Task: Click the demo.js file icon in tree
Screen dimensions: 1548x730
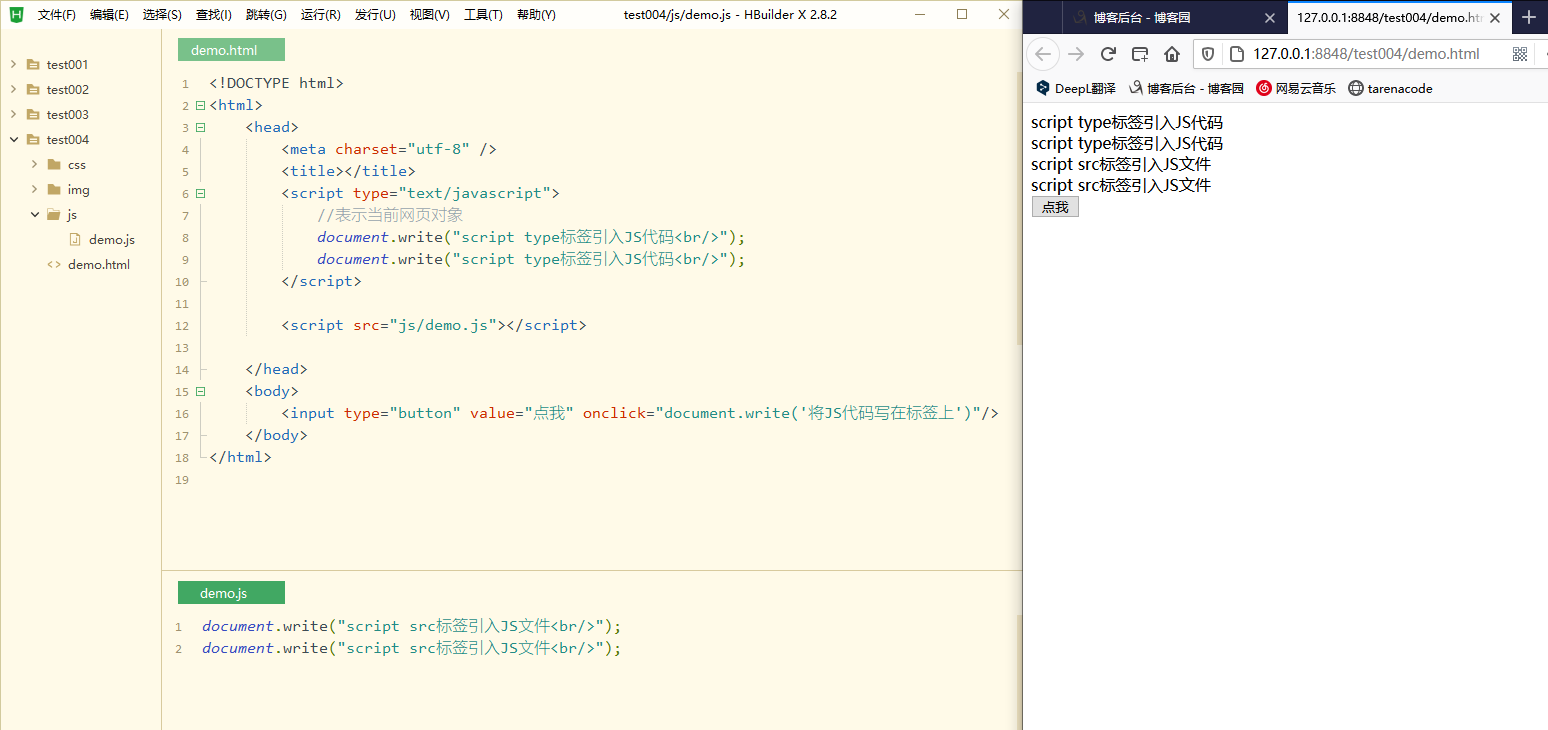Action: coord(75,239)
